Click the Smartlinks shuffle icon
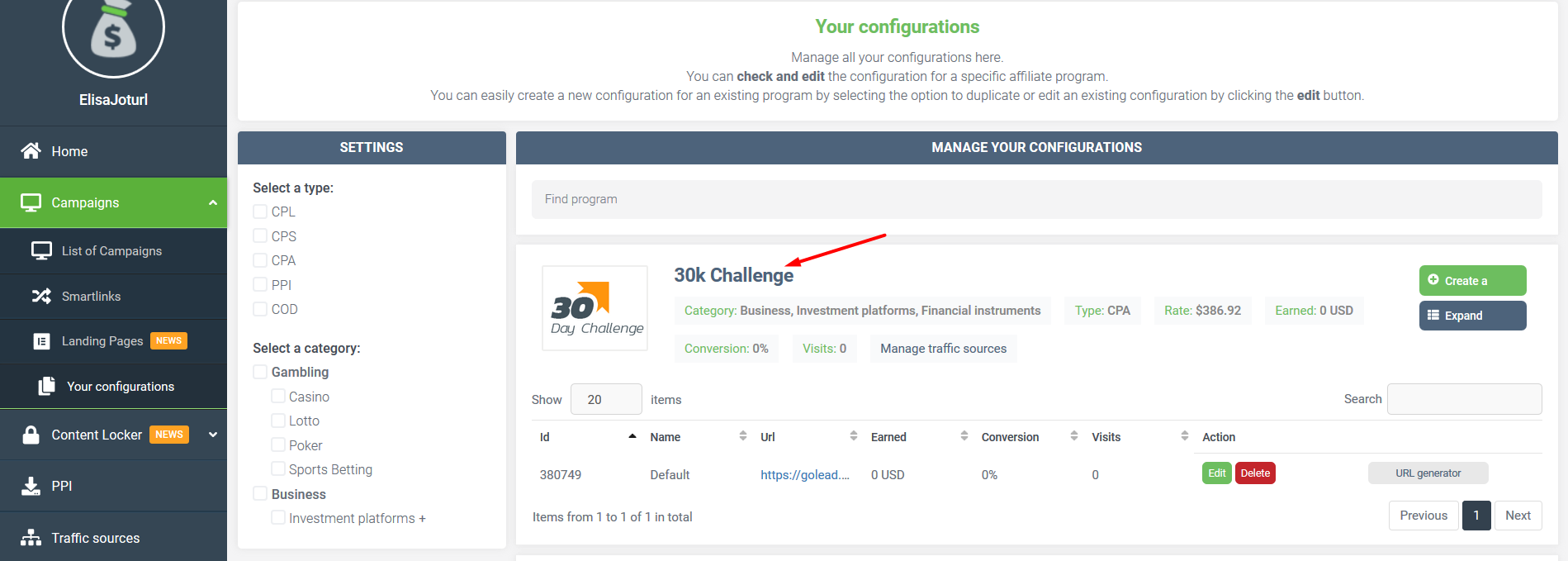This screenshot has width=1568, height=561. tap(41, 296)
